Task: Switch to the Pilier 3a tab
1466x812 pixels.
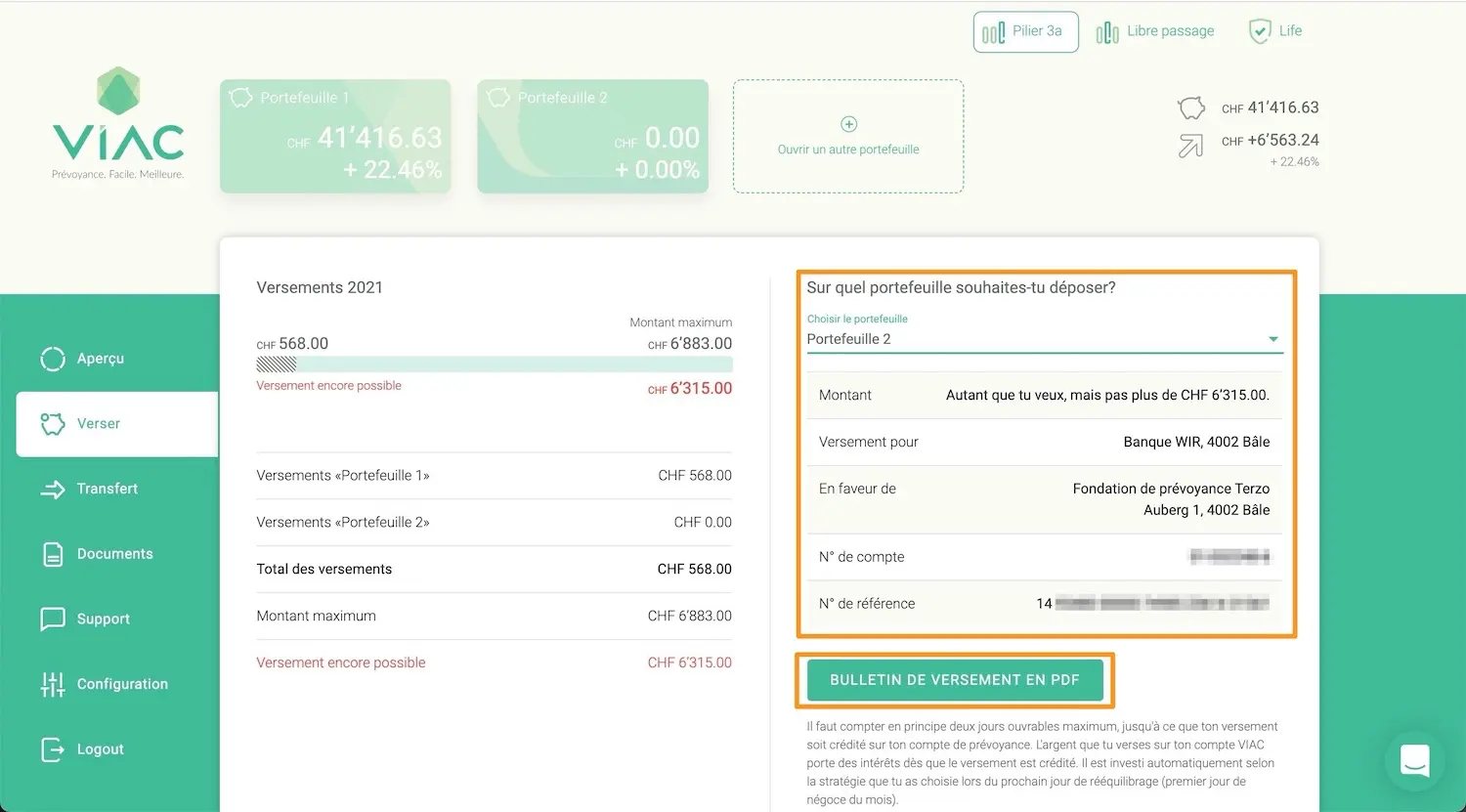Action: point(1026,31)
